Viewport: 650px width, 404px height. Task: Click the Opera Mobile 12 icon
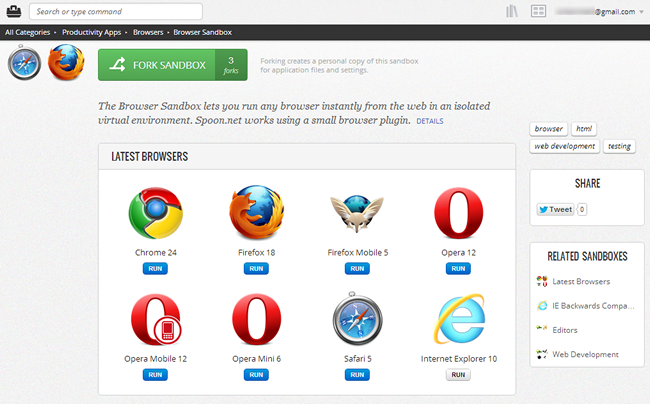point(156,319)
